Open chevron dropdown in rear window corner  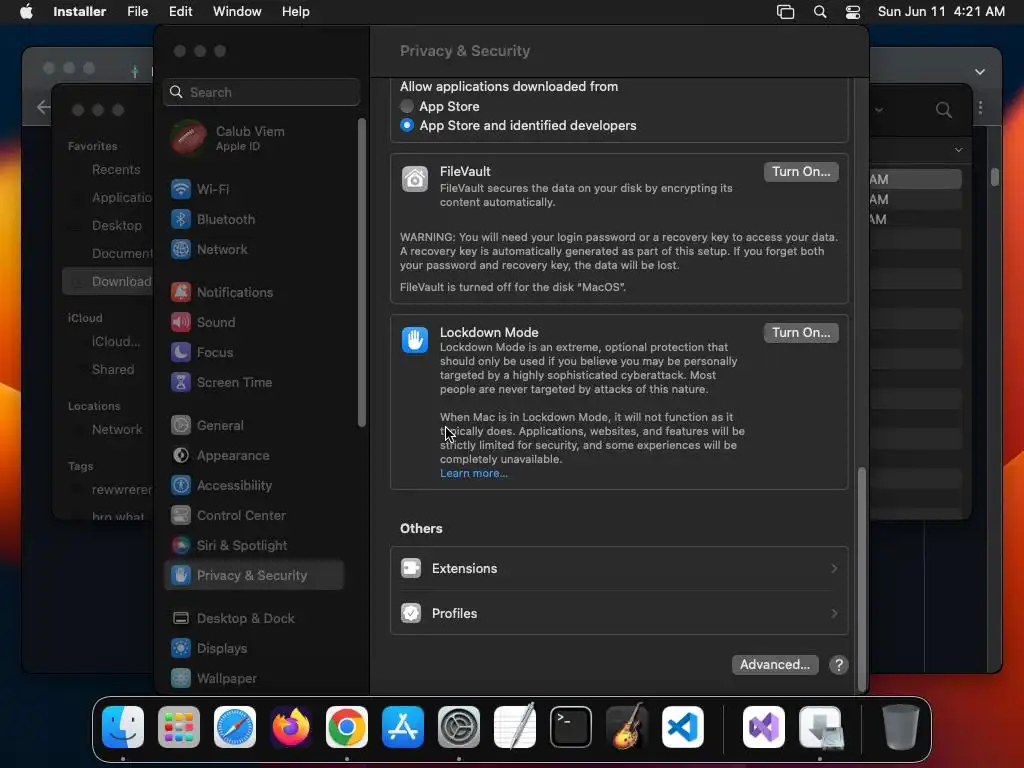coord(980,72)
